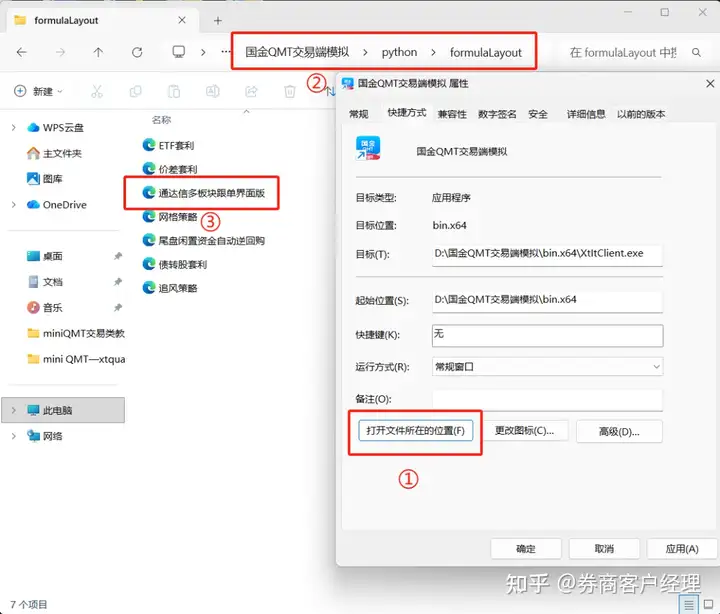The width and height of the screenshot is (720, 614).
Task: Click 国金QMT交易端模拟 breadcrumb segment
Action: pyautogui.click(x=297, y=52)
